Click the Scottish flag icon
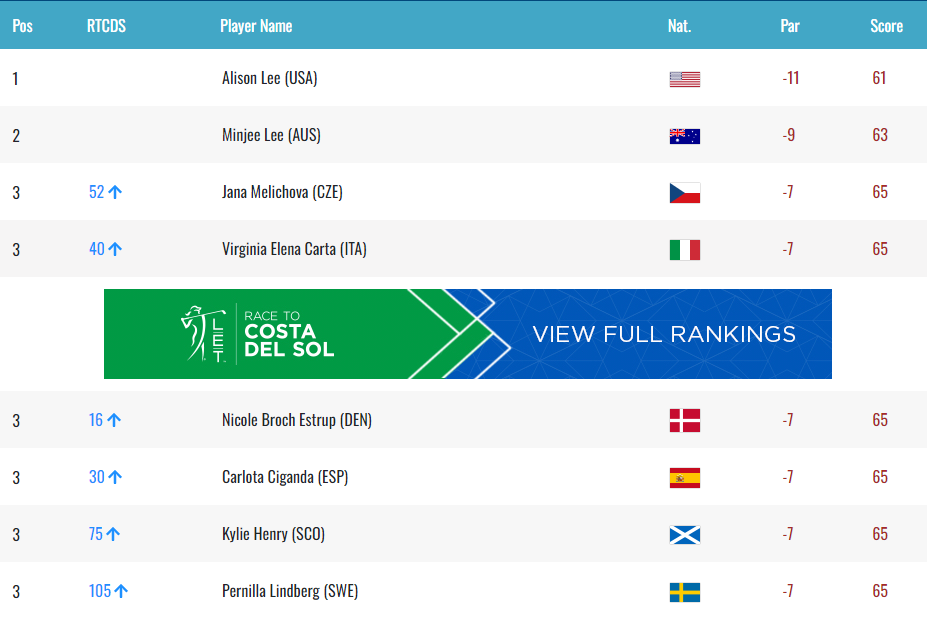This screenshot has width=927, height=617. pos(684,534)
